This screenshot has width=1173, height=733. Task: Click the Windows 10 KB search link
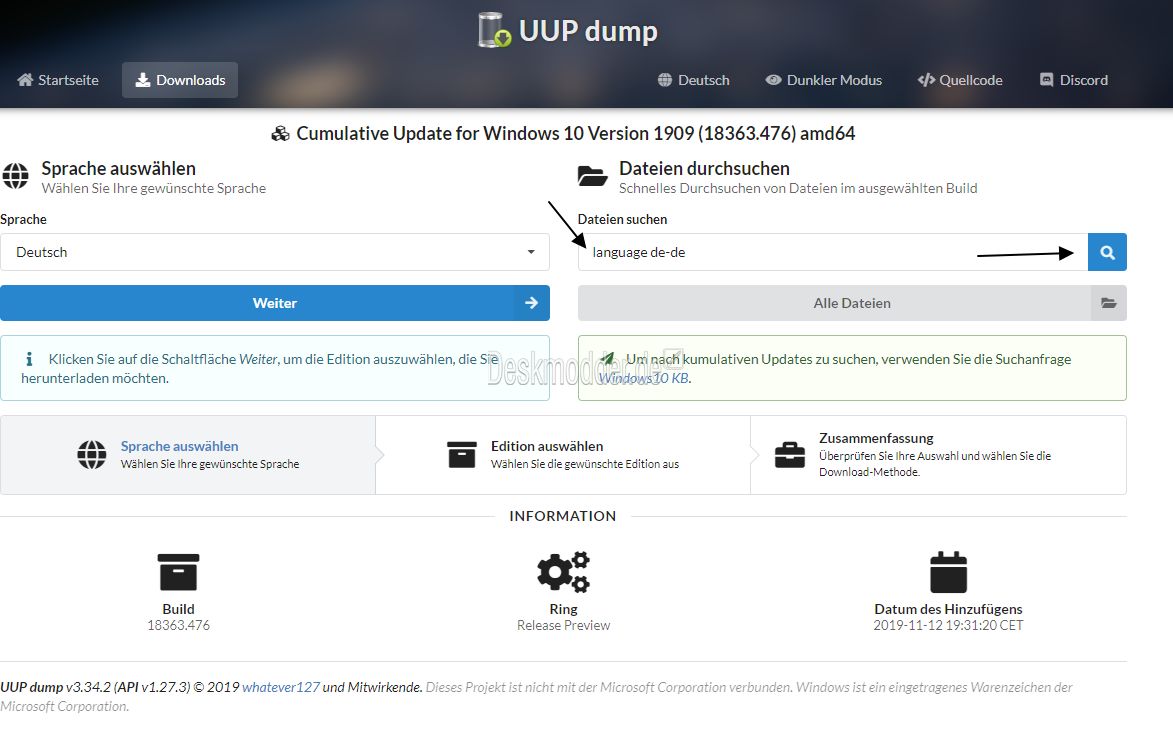pos(644,378)
